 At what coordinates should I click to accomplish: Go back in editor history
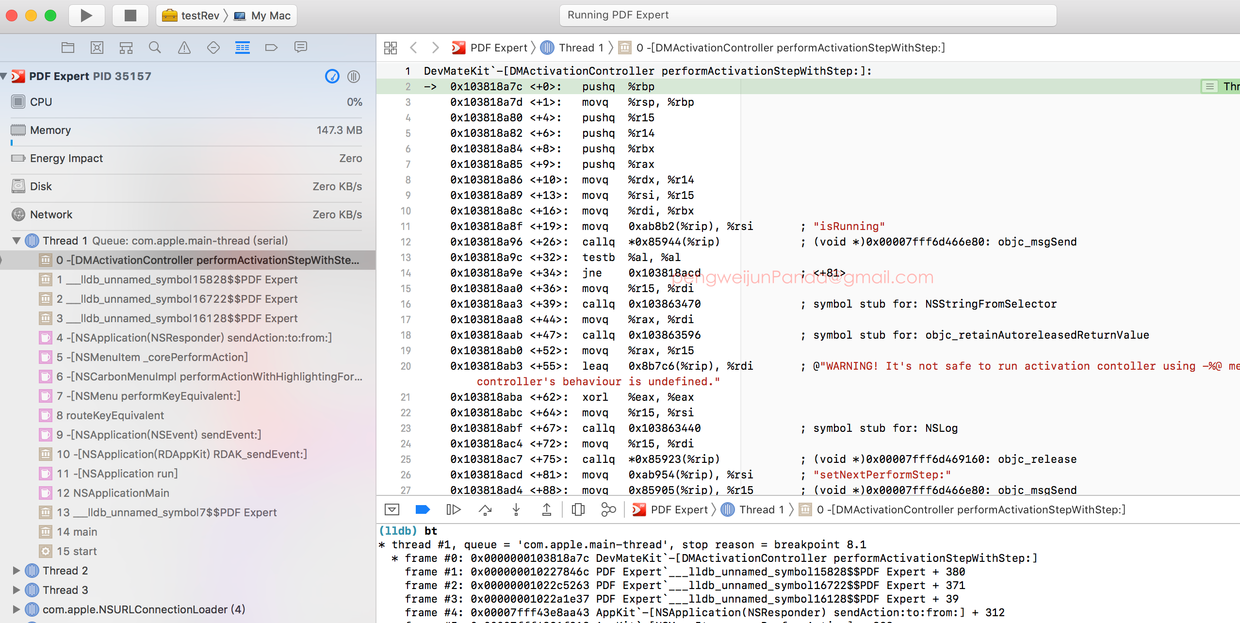(413, 47)
